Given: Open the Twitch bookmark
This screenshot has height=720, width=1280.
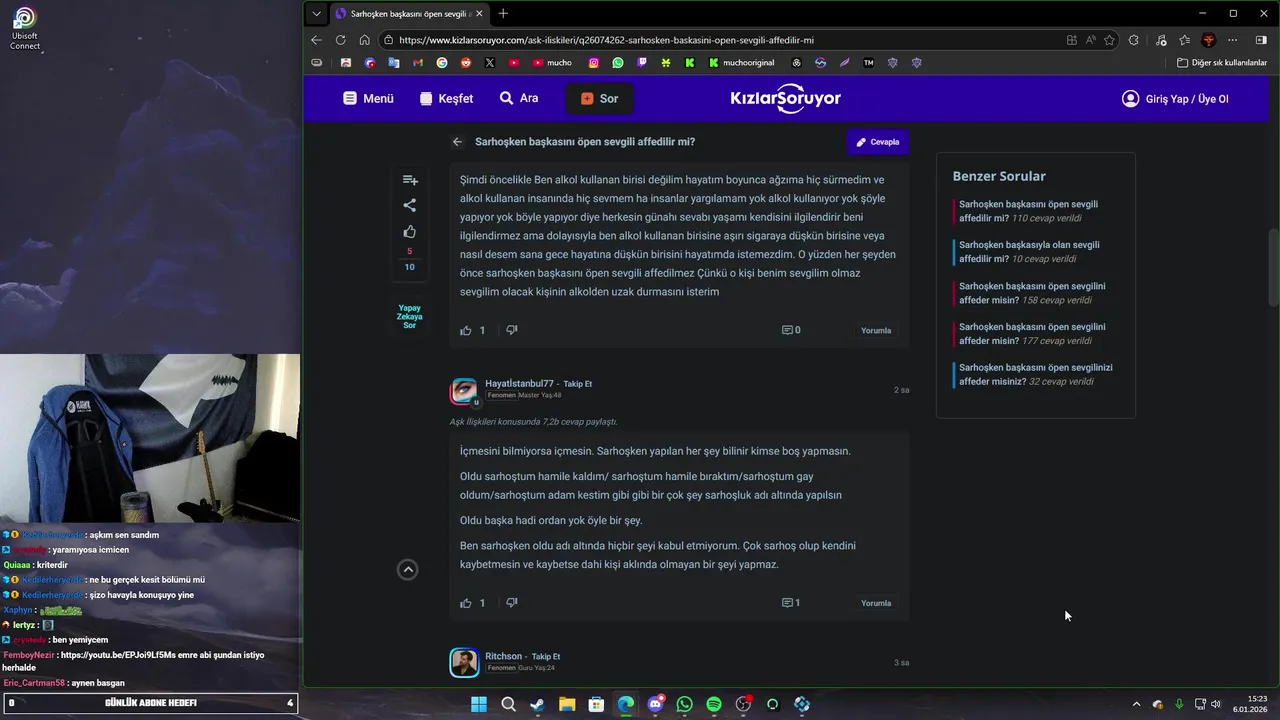Looking at the screenshot, I should 642,62.
